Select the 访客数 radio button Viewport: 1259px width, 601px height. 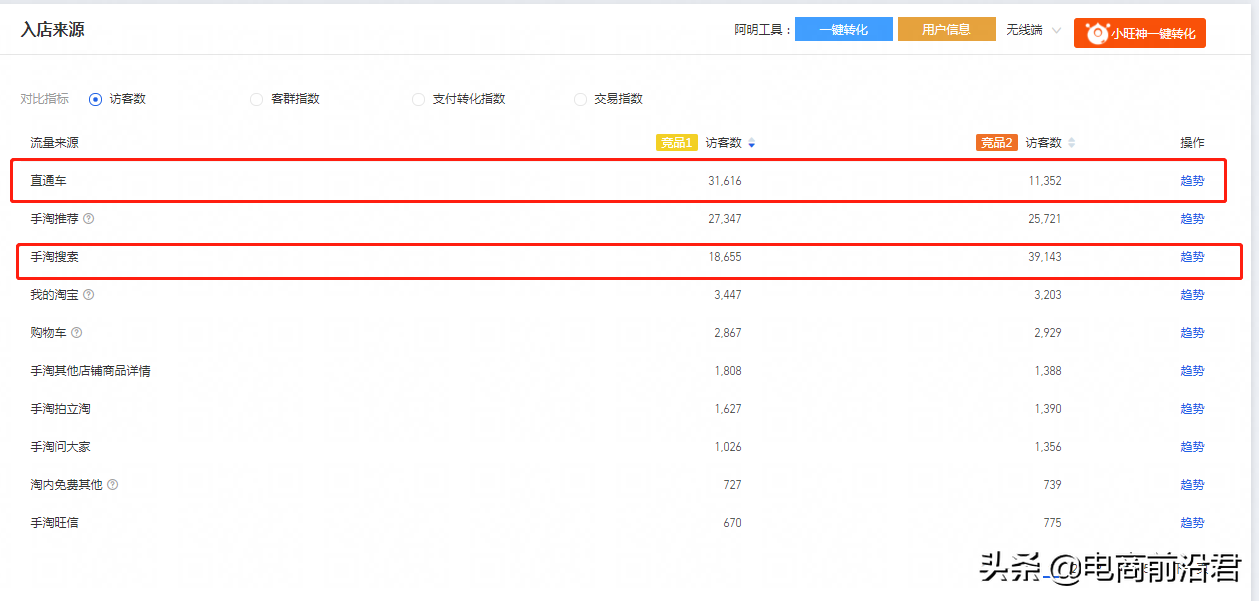click(96, 99)
